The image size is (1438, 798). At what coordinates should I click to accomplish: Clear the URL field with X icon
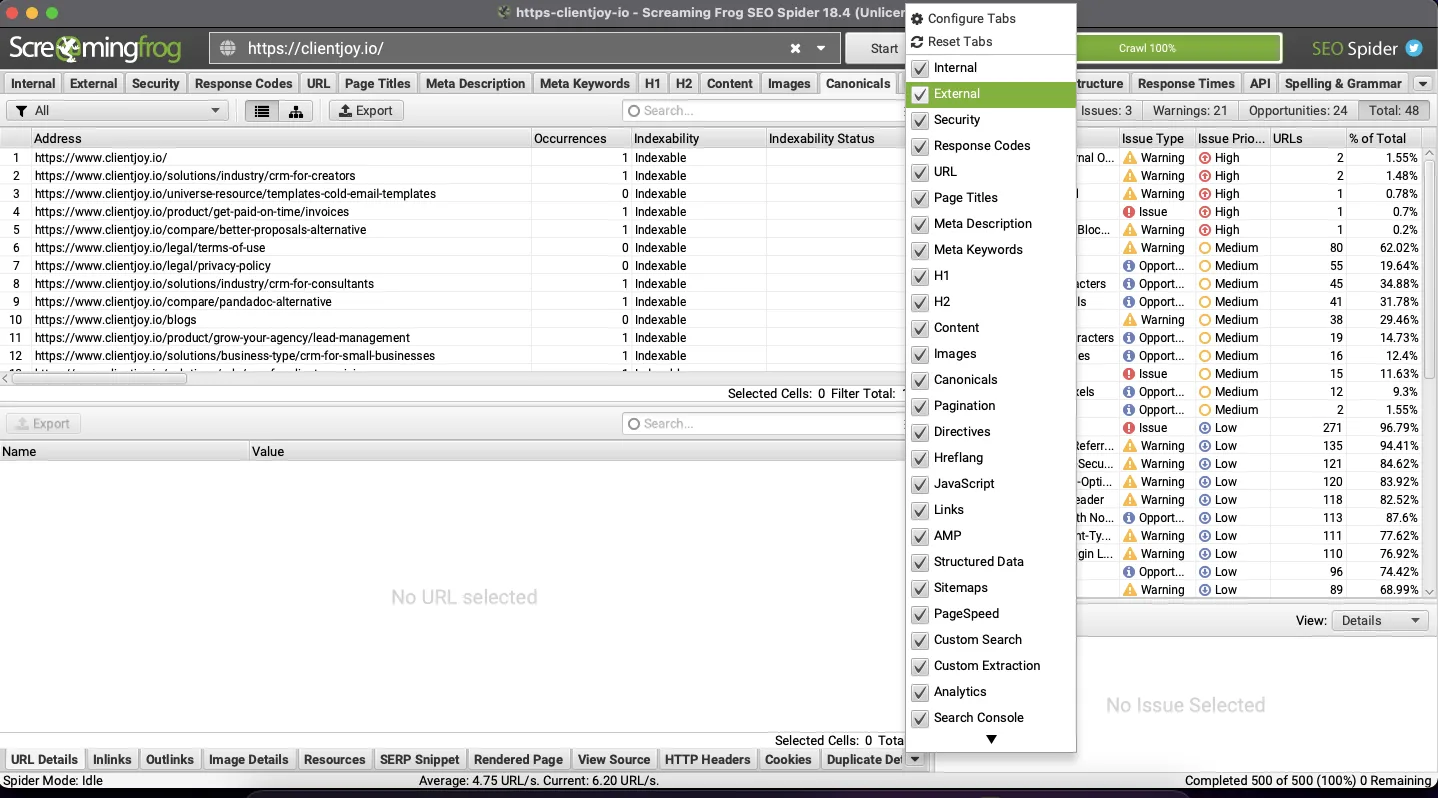pyautogui.click(x=795, y=48)
